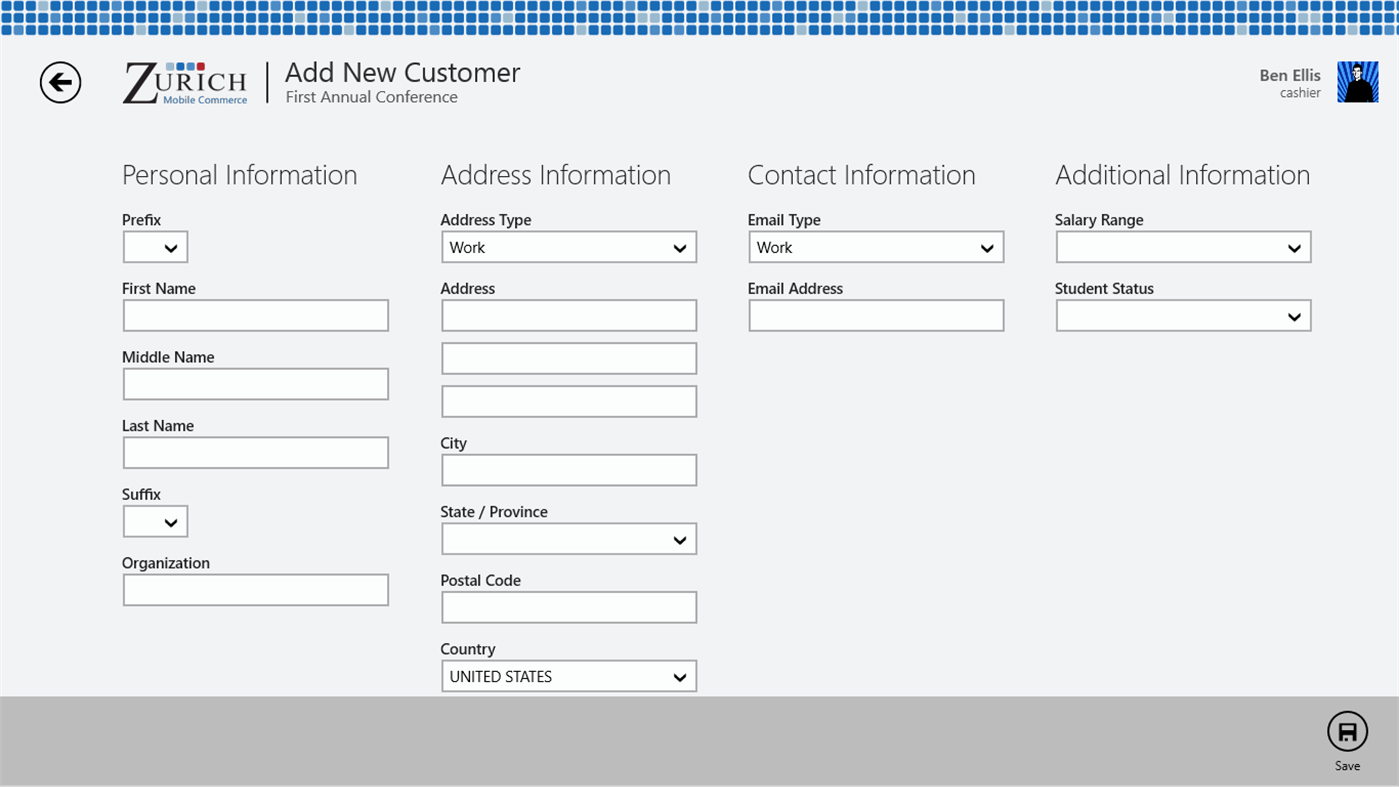The image size is (1399, 787).
Task: Select the First Name input field
Action: coord(255,314)
